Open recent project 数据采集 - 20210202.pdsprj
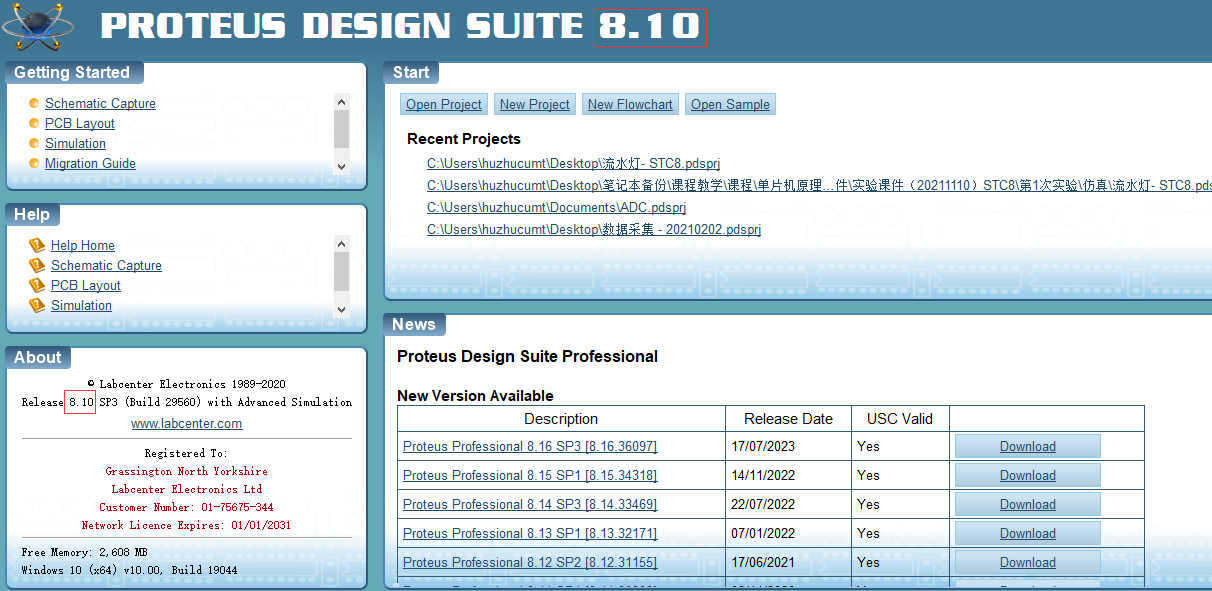This screenshot has height=591, width=1212. (594, 229)
